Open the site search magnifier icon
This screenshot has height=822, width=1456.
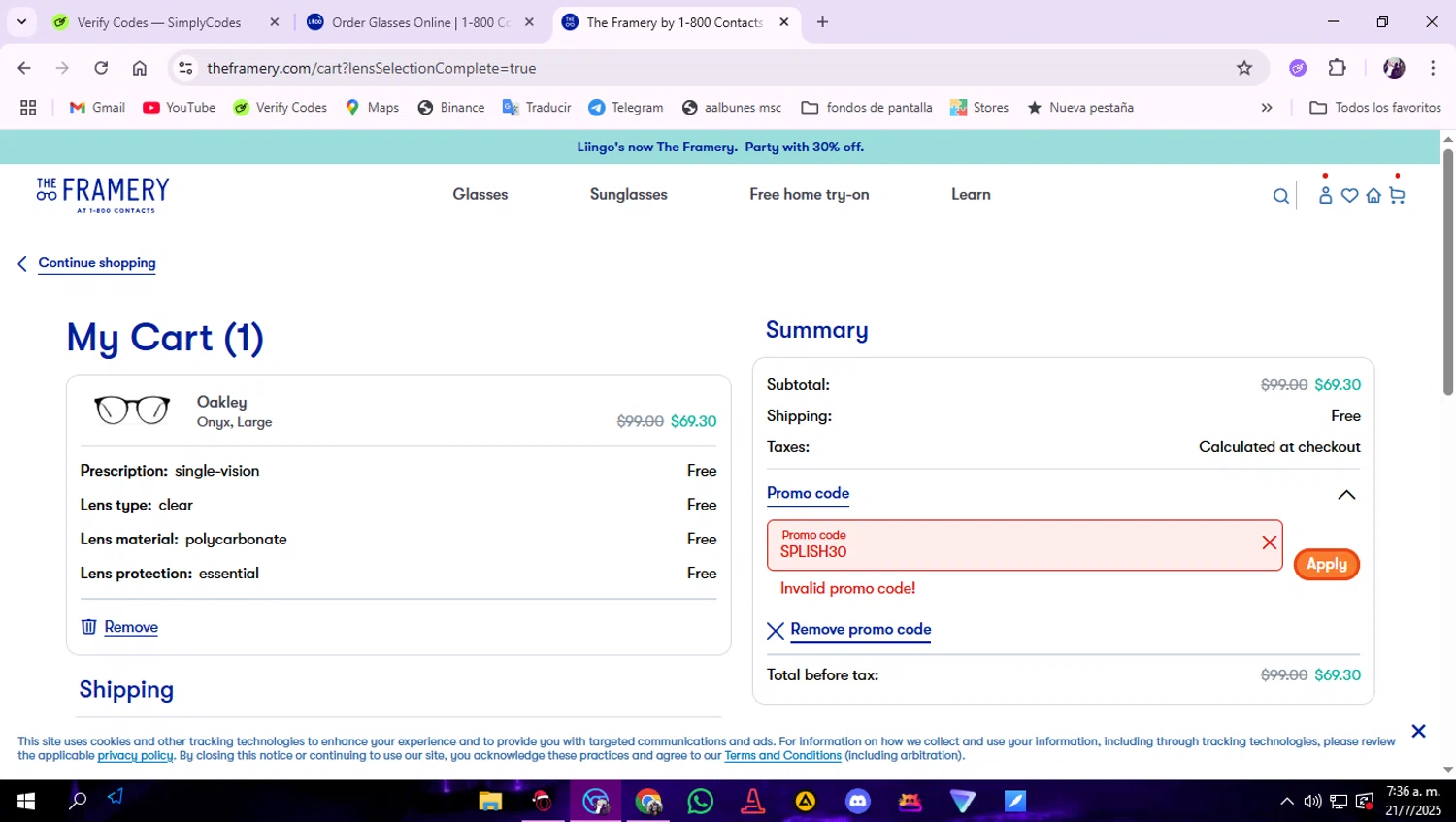point(1281,196)
